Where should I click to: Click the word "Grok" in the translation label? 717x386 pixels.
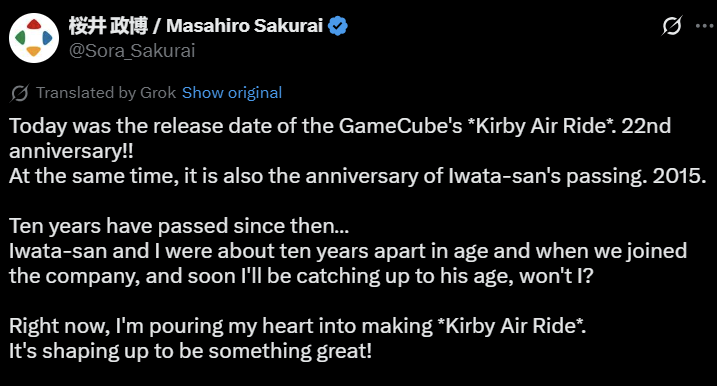click(x=158, y=93)
